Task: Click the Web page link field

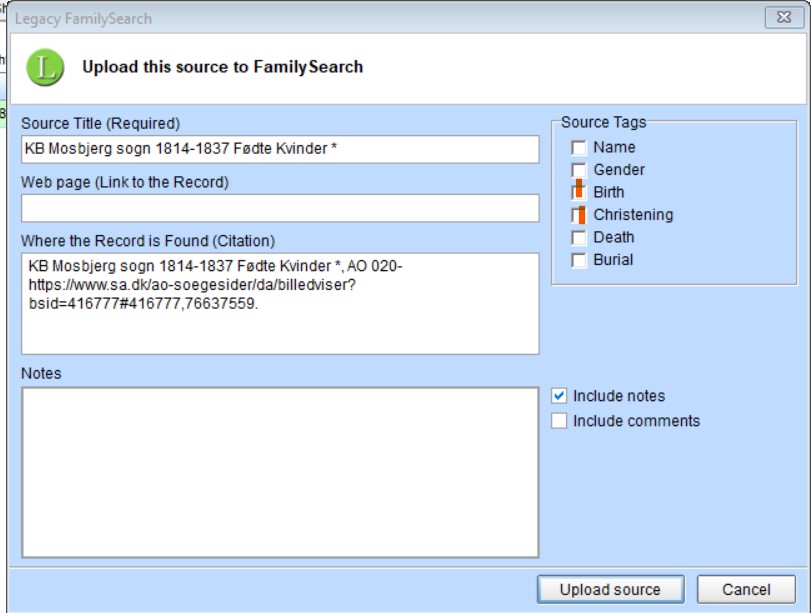Action: click(280, 208)
